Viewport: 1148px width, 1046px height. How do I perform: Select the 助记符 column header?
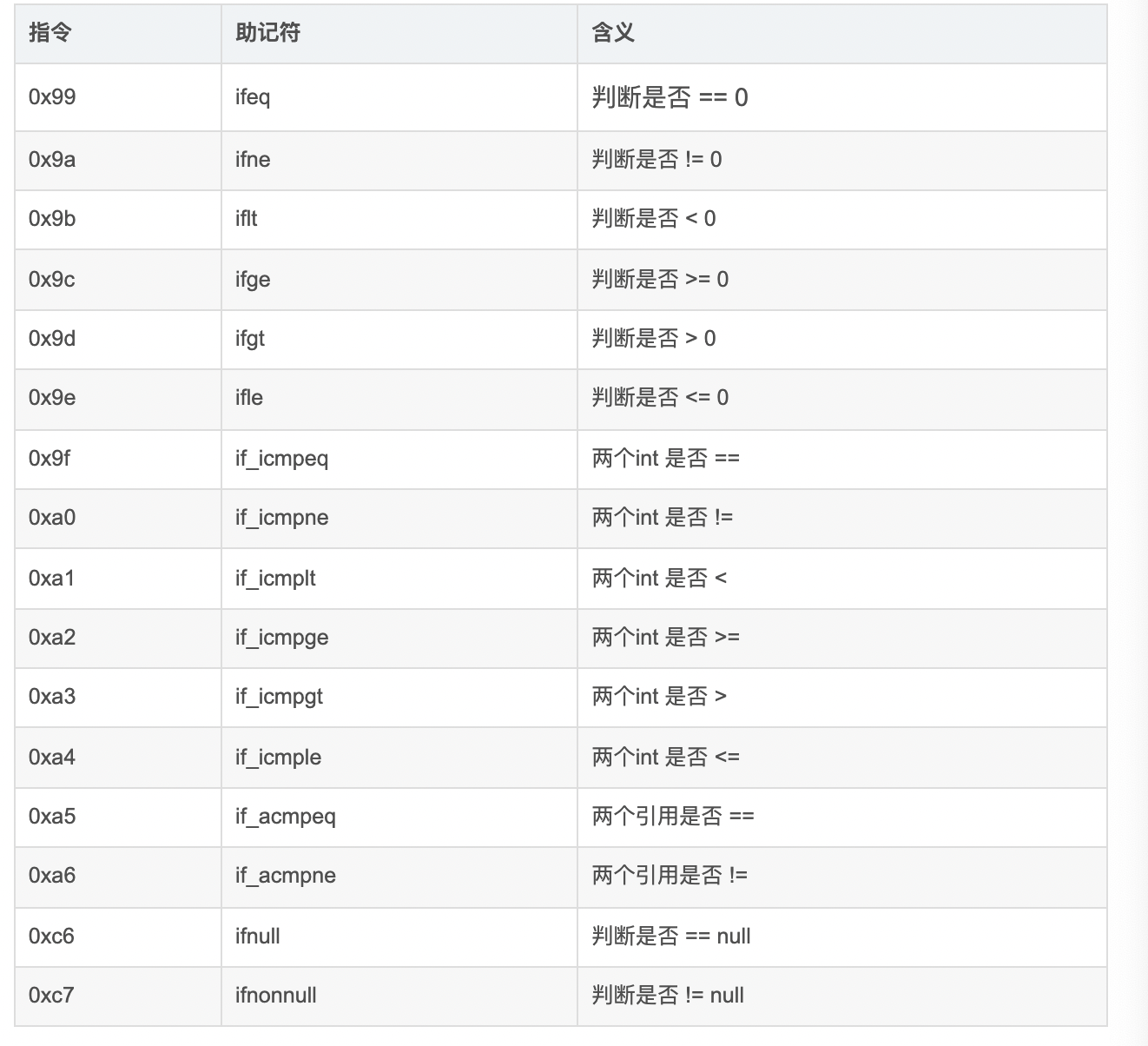[x=399, y=33]
